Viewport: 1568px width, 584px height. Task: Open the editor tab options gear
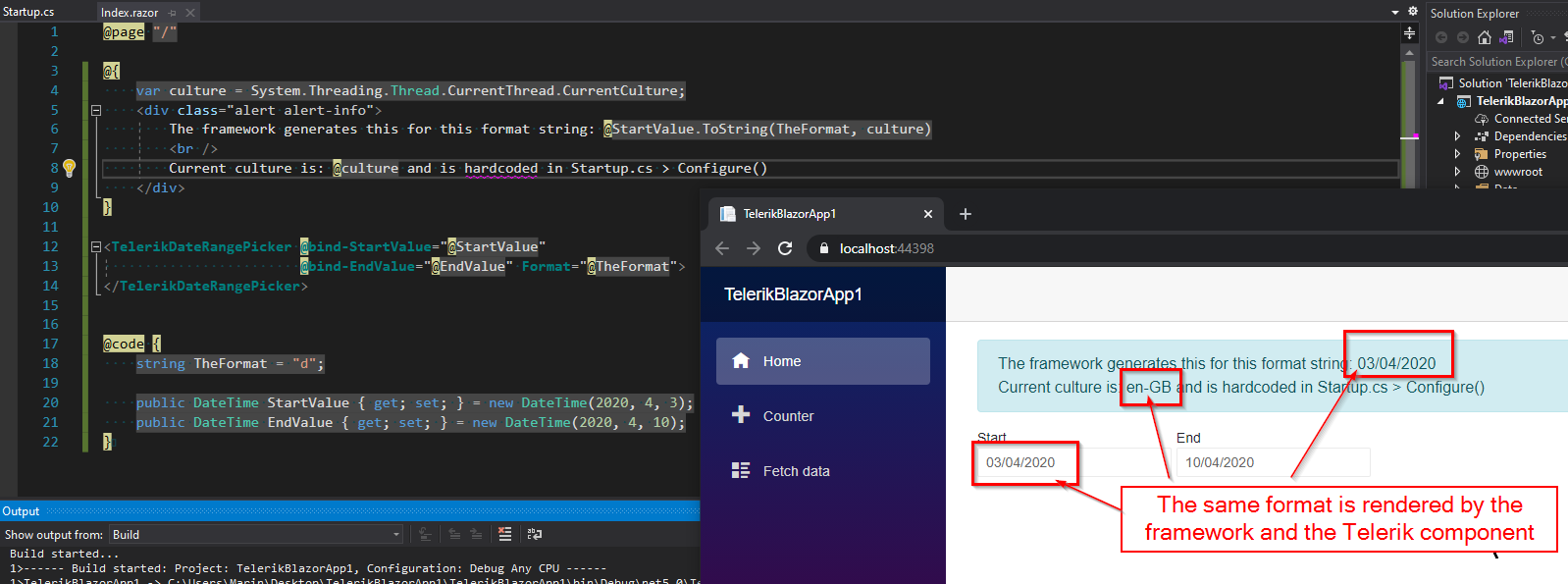point(1413,12)
